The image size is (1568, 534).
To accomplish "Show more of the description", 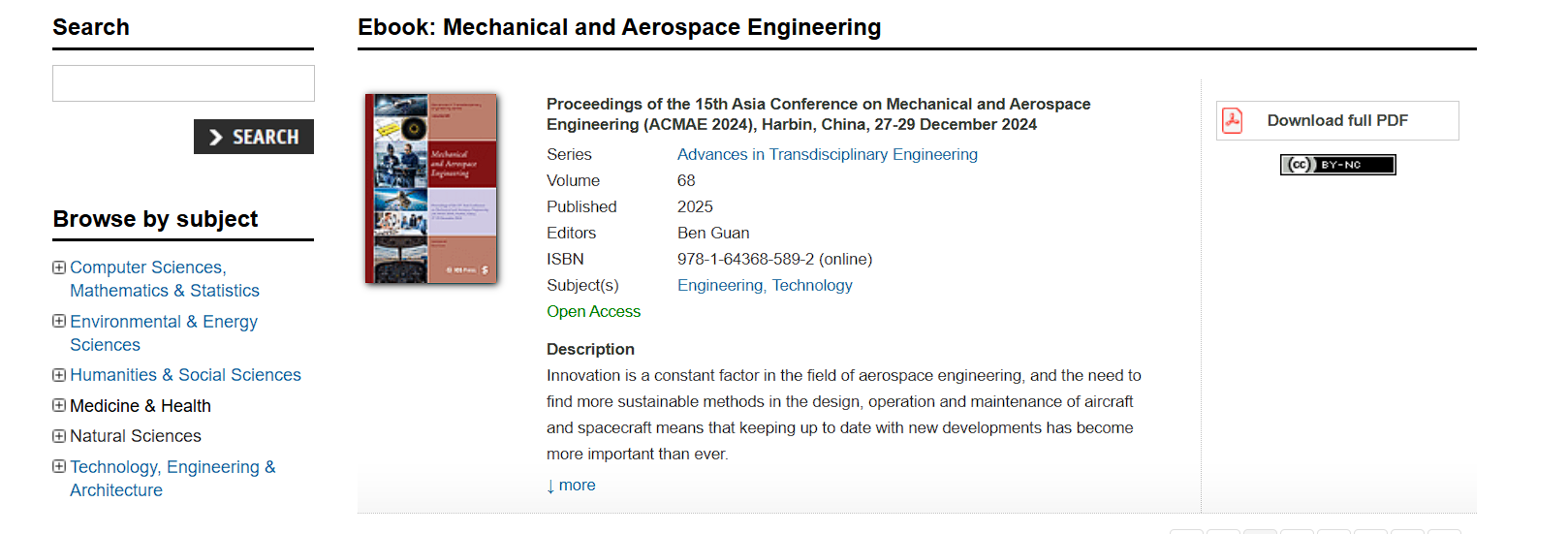I will pos(571,486).
